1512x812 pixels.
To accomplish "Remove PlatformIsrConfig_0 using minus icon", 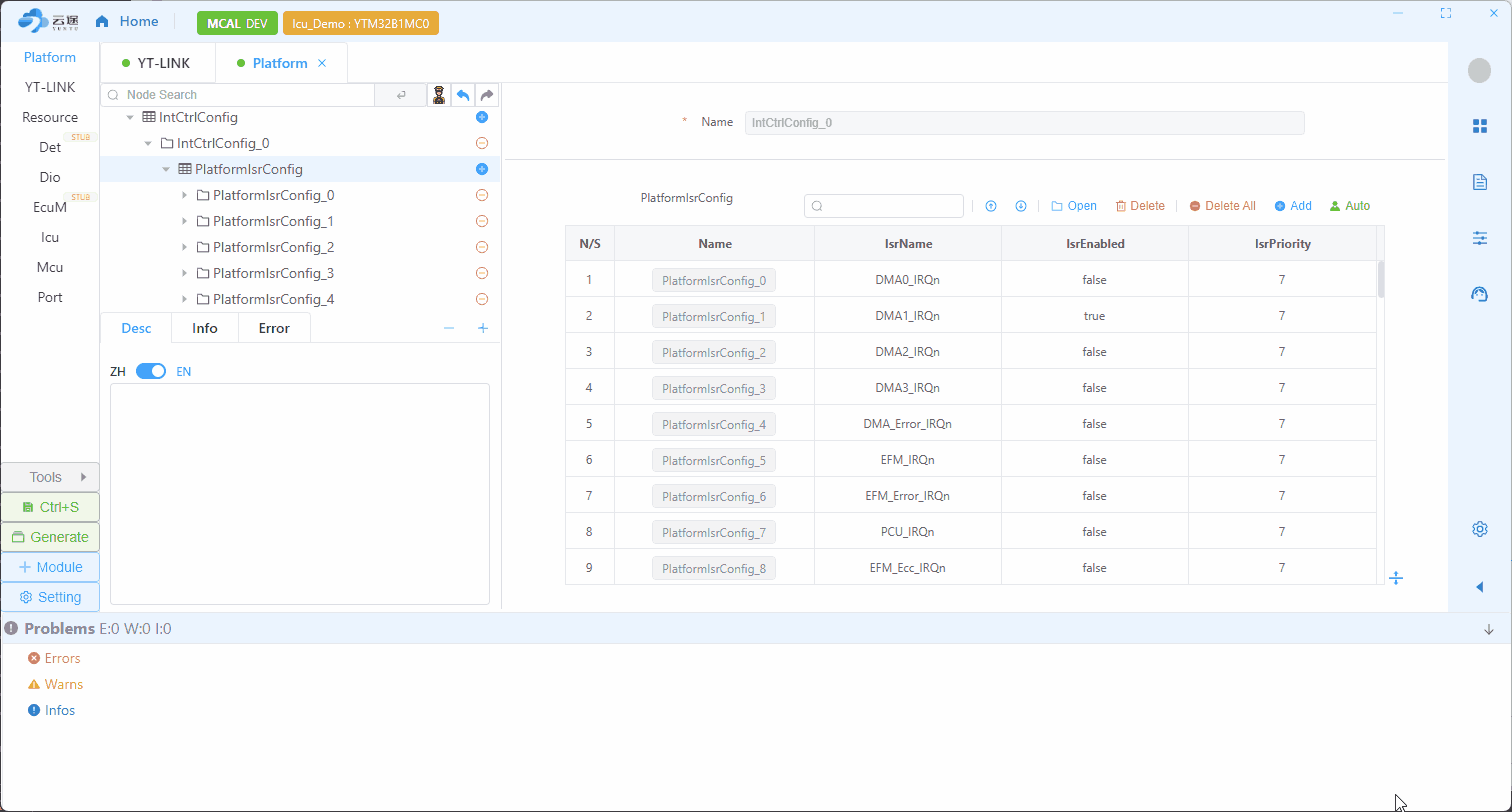I will (x=481, y=195).
